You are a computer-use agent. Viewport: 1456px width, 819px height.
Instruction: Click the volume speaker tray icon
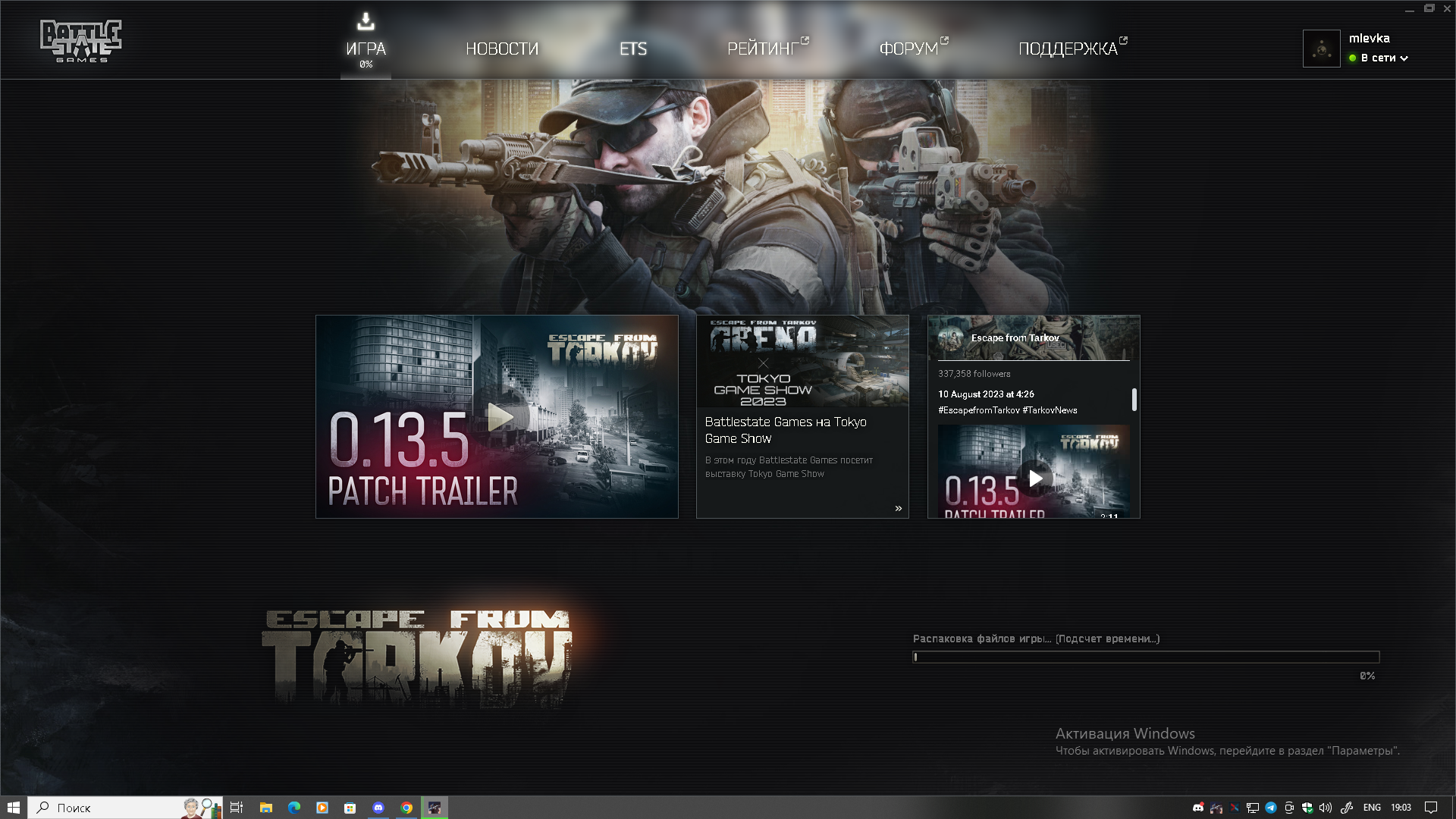coord(1326,808)
